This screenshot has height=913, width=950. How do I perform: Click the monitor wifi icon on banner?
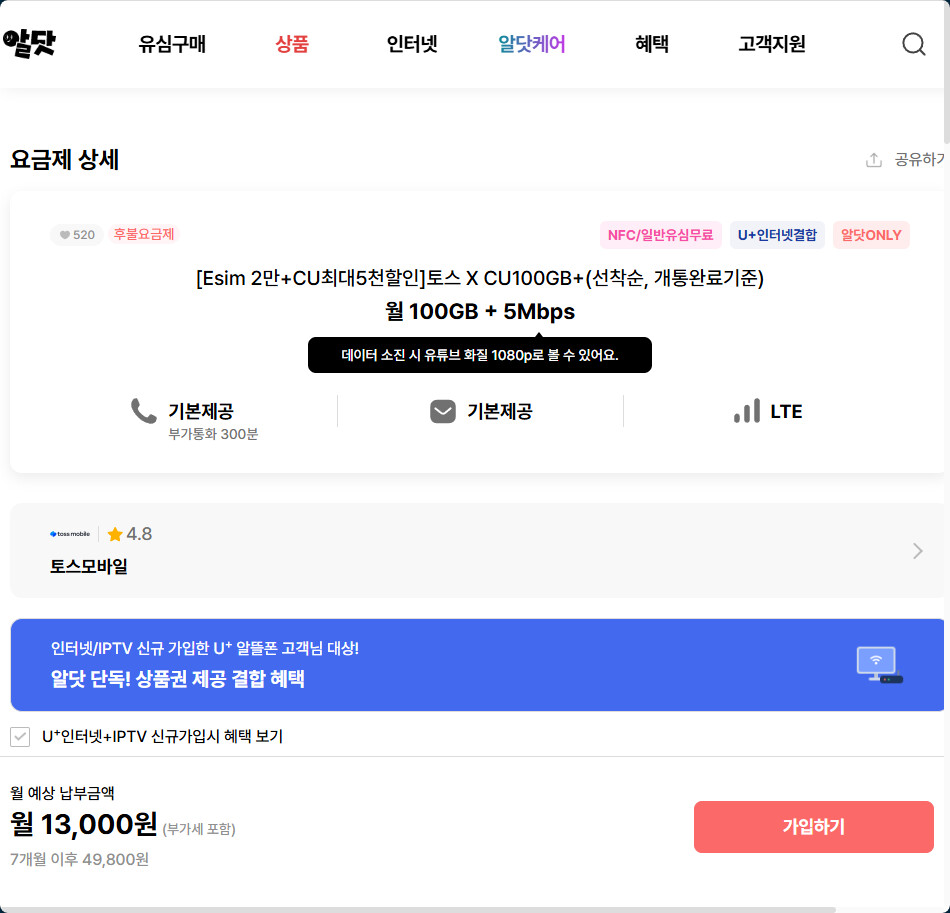(879, 665)
